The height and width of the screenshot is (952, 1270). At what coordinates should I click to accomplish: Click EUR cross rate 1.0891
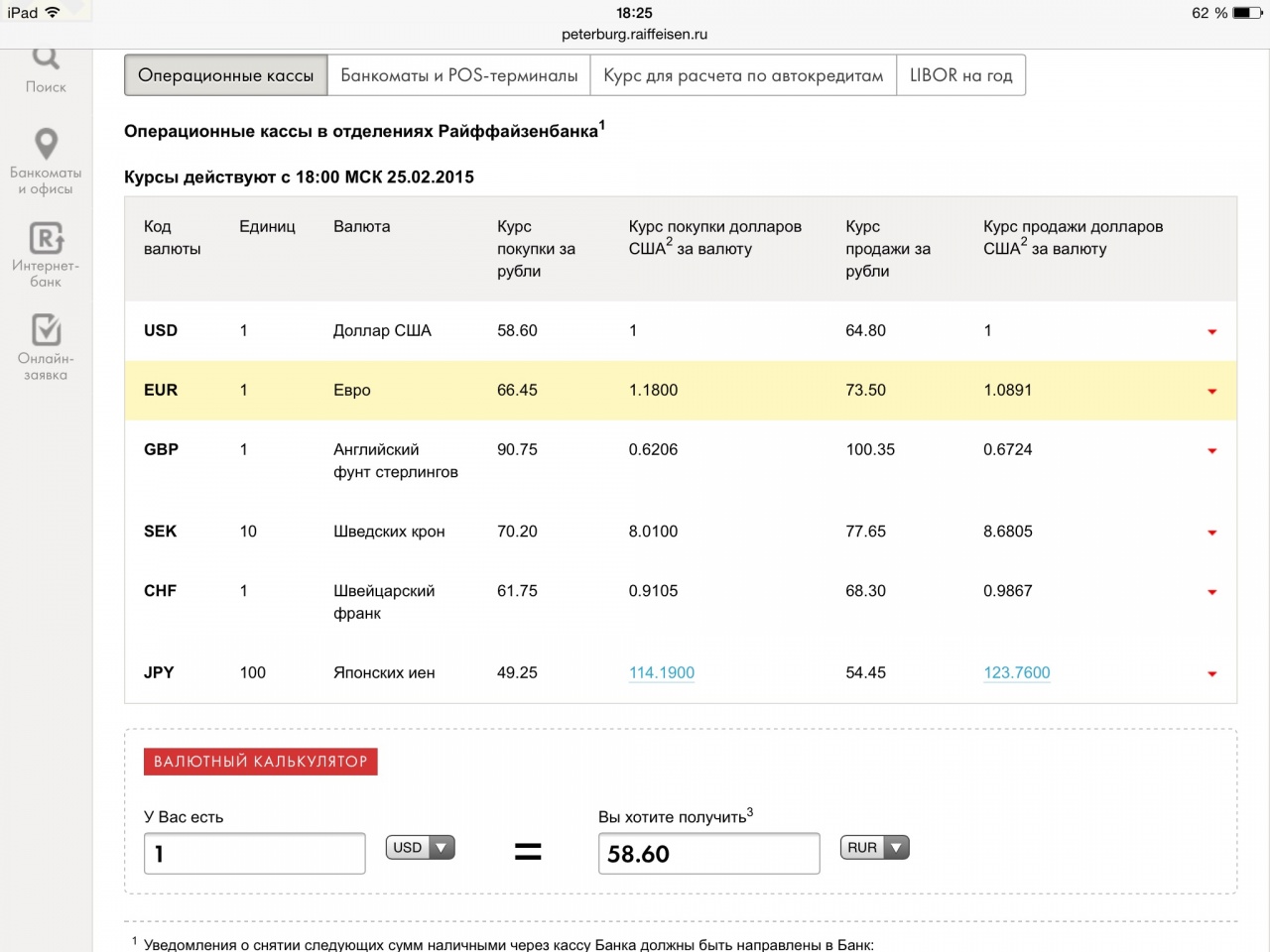tap(1008, 390)
